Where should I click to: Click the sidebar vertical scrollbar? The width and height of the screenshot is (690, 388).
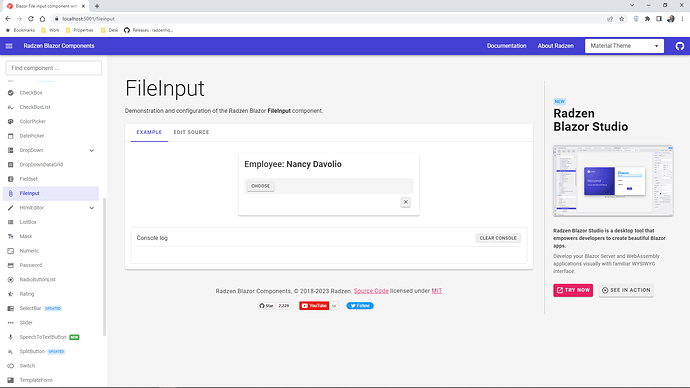pos(104,267)
